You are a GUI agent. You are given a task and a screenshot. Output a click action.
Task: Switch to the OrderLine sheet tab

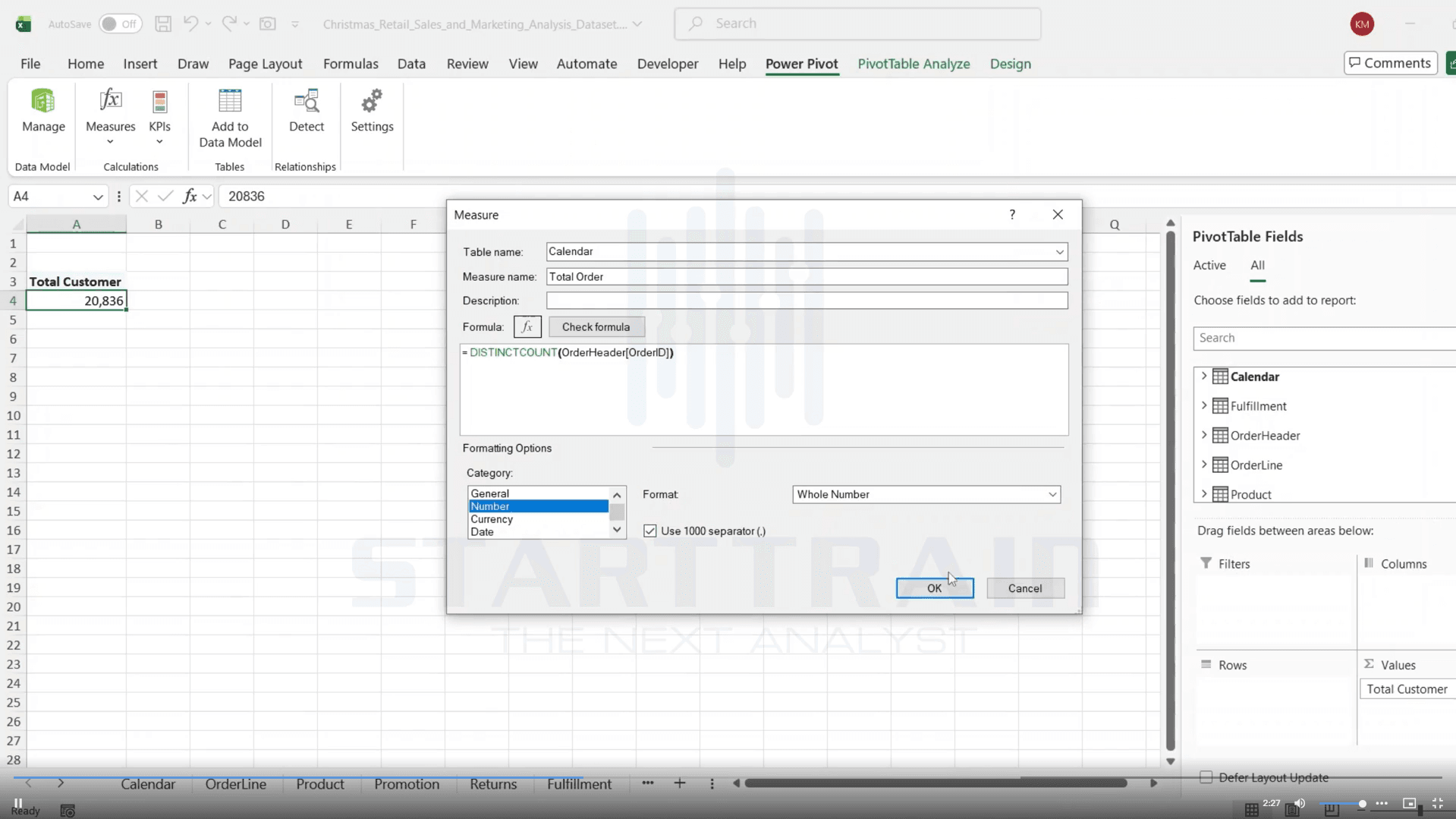(235, 784)
